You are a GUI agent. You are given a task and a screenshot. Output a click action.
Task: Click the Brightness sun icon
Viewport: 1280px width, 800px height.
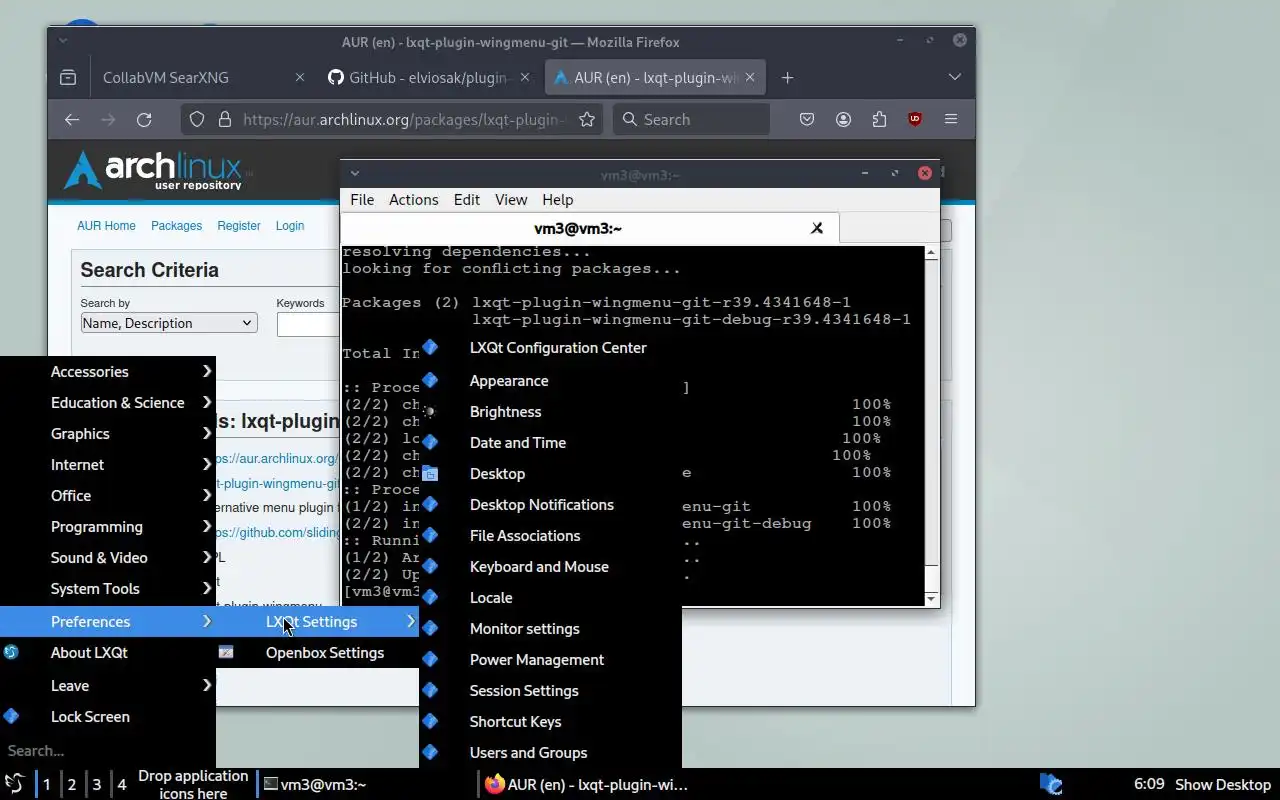pyautogui.click(x=430, y=411)
